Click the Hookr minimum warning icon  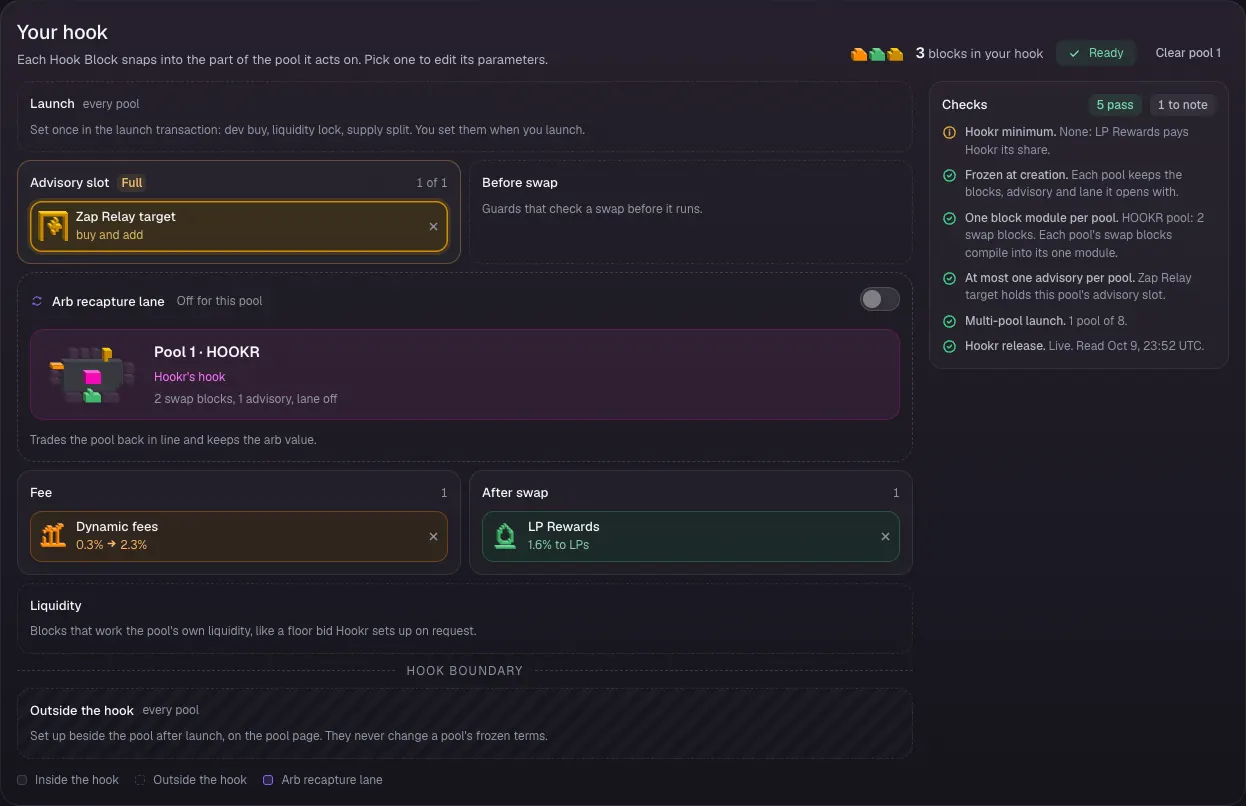pyautogui.click(x=949, y=132)
